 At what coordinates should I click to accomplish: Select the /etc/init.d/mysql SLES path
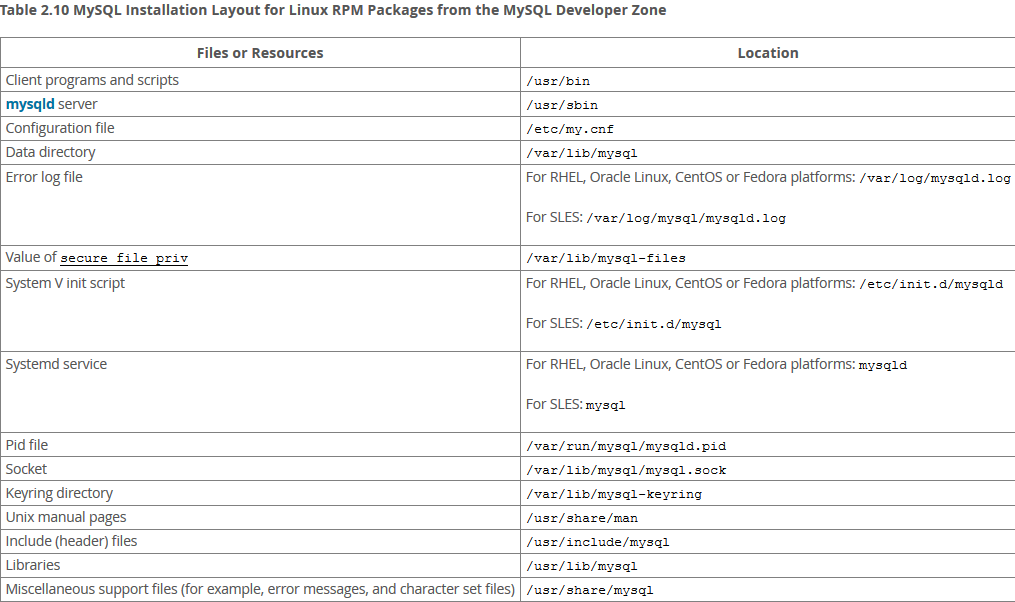tap(654, 324)
